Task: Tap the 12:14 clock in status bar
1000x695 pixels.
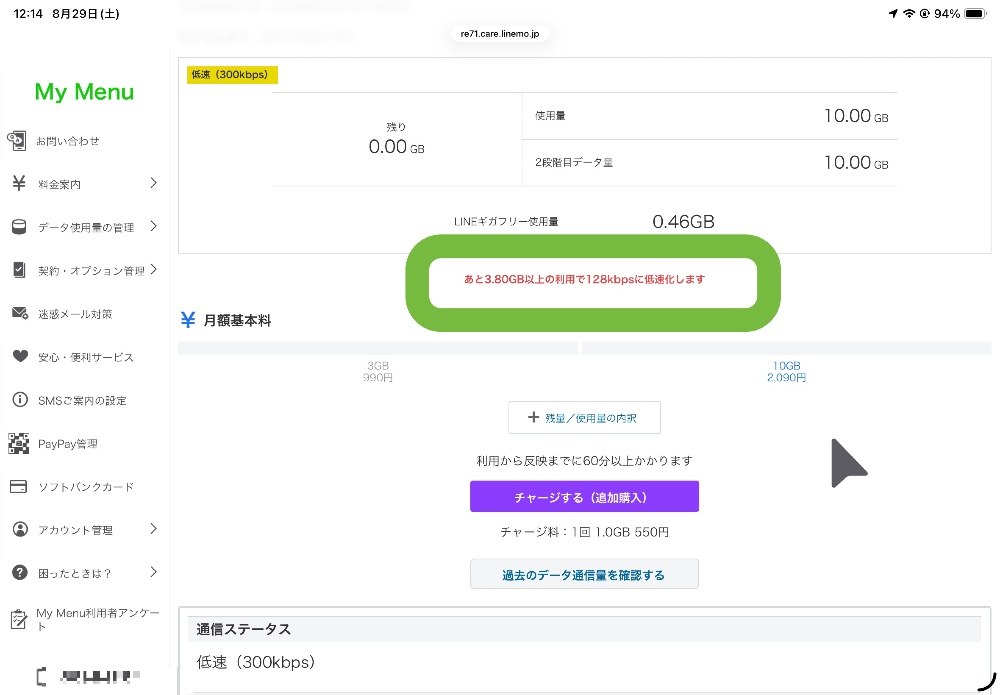Action: 28,13
